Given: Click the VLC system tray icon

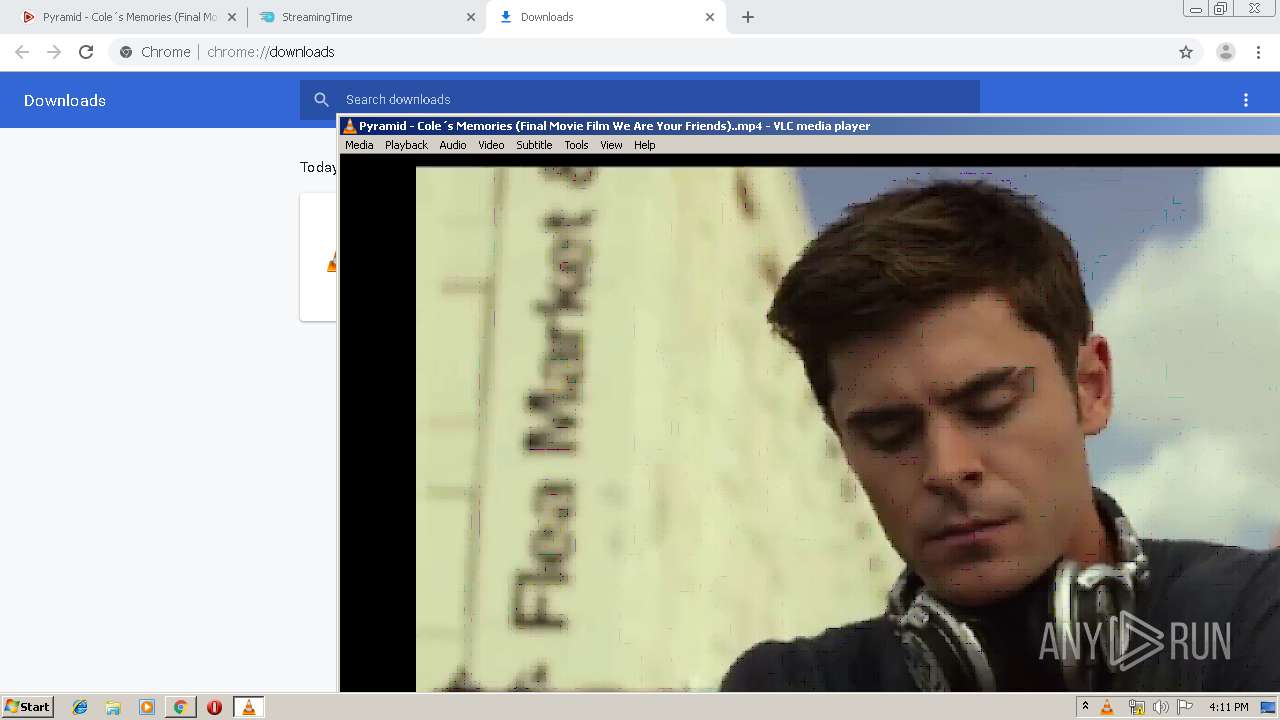Looking at the screenshot, I should click(1107, 707).
